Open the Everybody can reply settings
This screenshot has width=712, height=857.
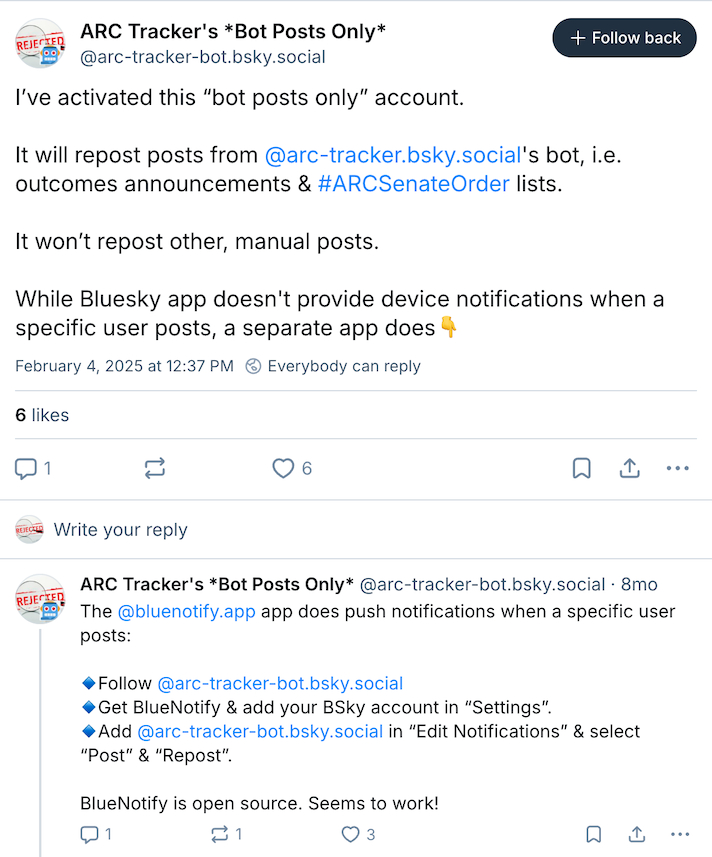click(x=333, y=366)
